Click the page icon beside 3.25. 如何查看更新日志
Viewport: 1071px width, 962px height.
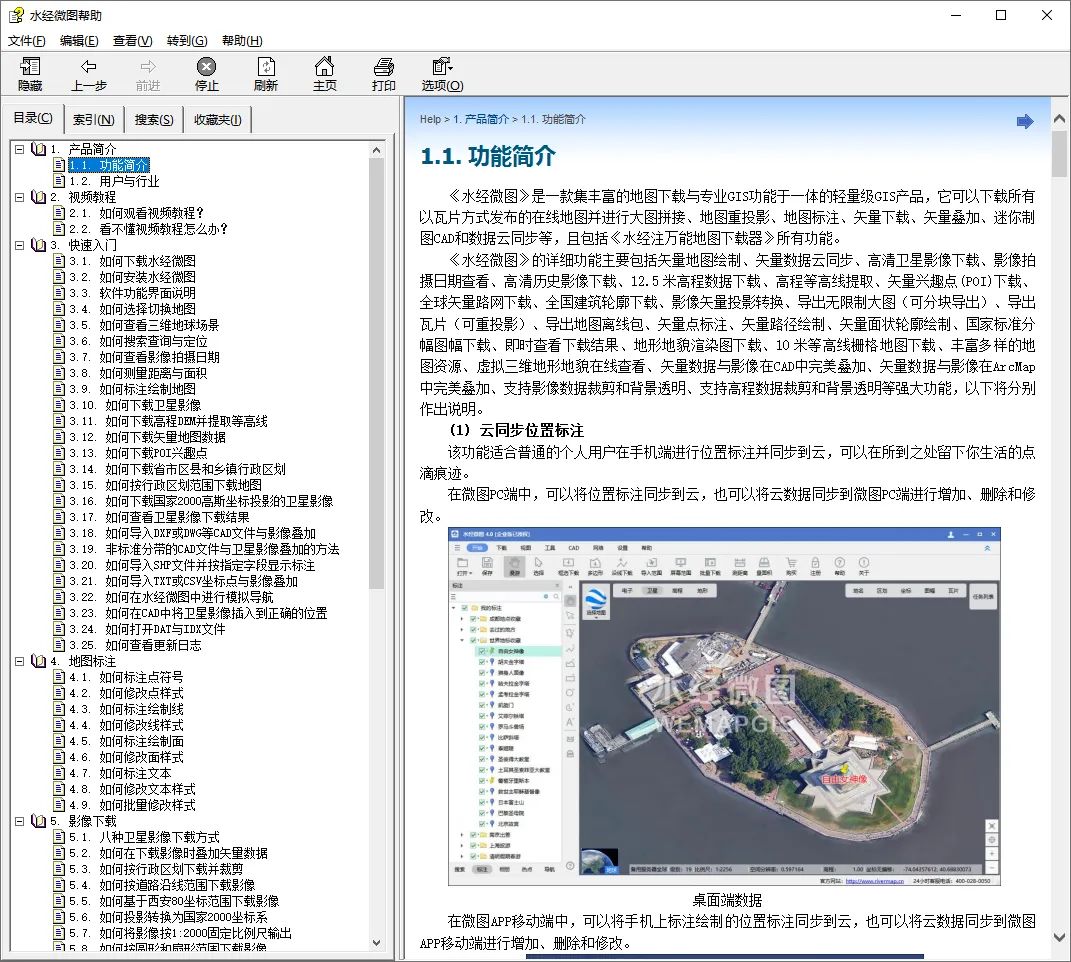point(59,645)
